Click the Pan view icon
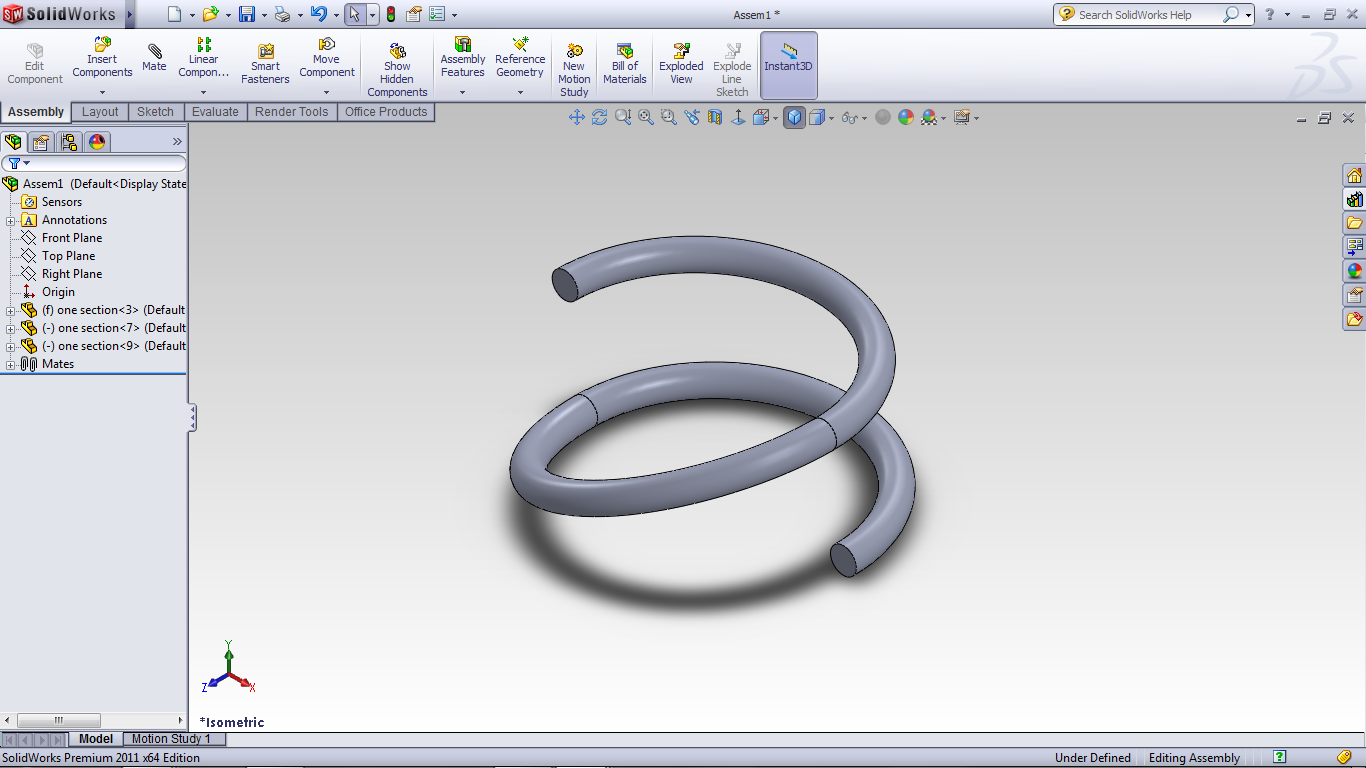Viewport: 1366px width, 768px height. tap(577, 117)
